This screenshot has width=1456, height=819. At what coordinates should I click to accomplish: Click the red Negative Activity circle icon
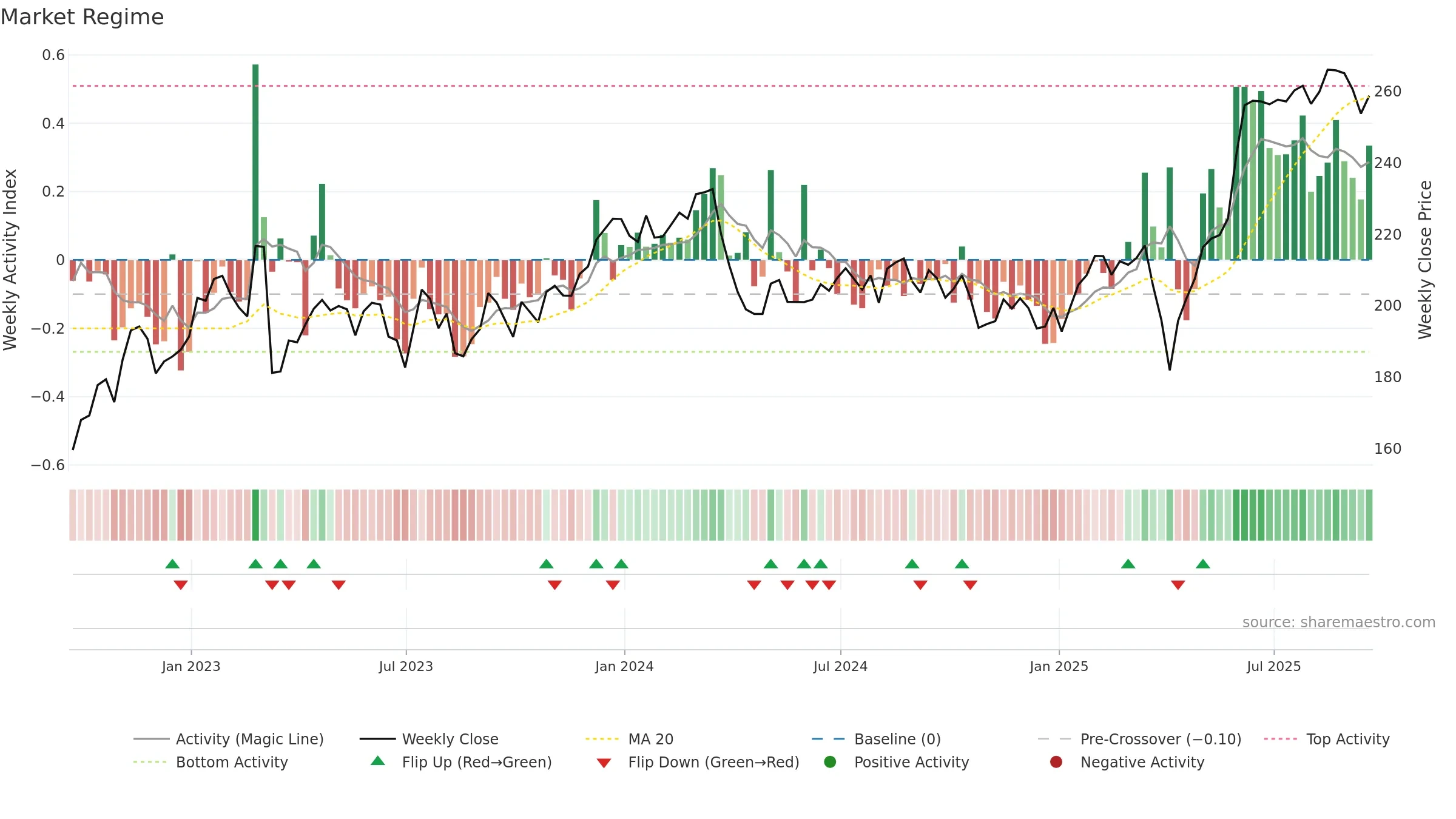(1056, 762)
